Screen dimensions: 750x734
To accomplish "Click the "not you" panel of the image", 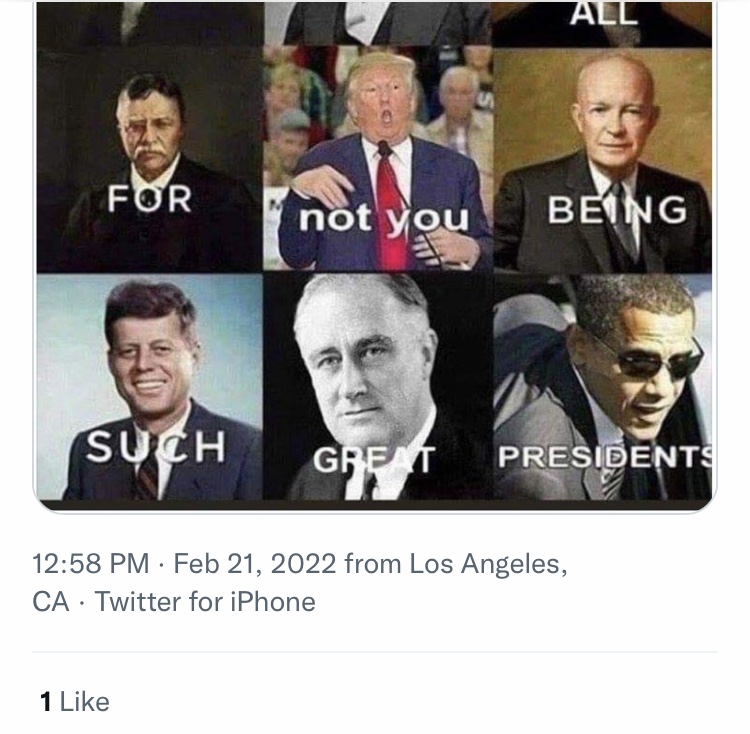I will [378, 159].
